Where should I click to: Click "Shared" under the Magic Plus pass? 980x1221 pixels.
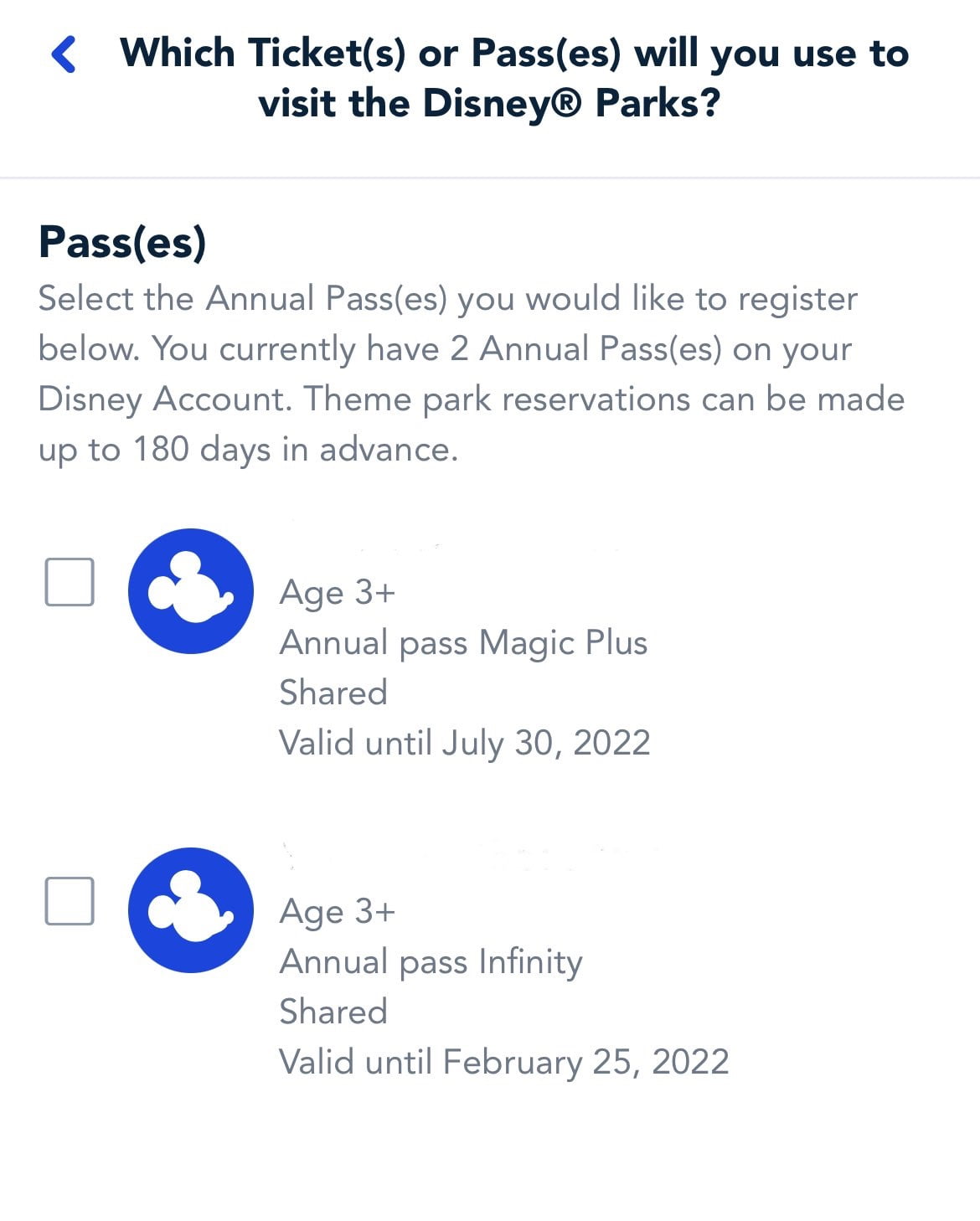pos(333,693)
